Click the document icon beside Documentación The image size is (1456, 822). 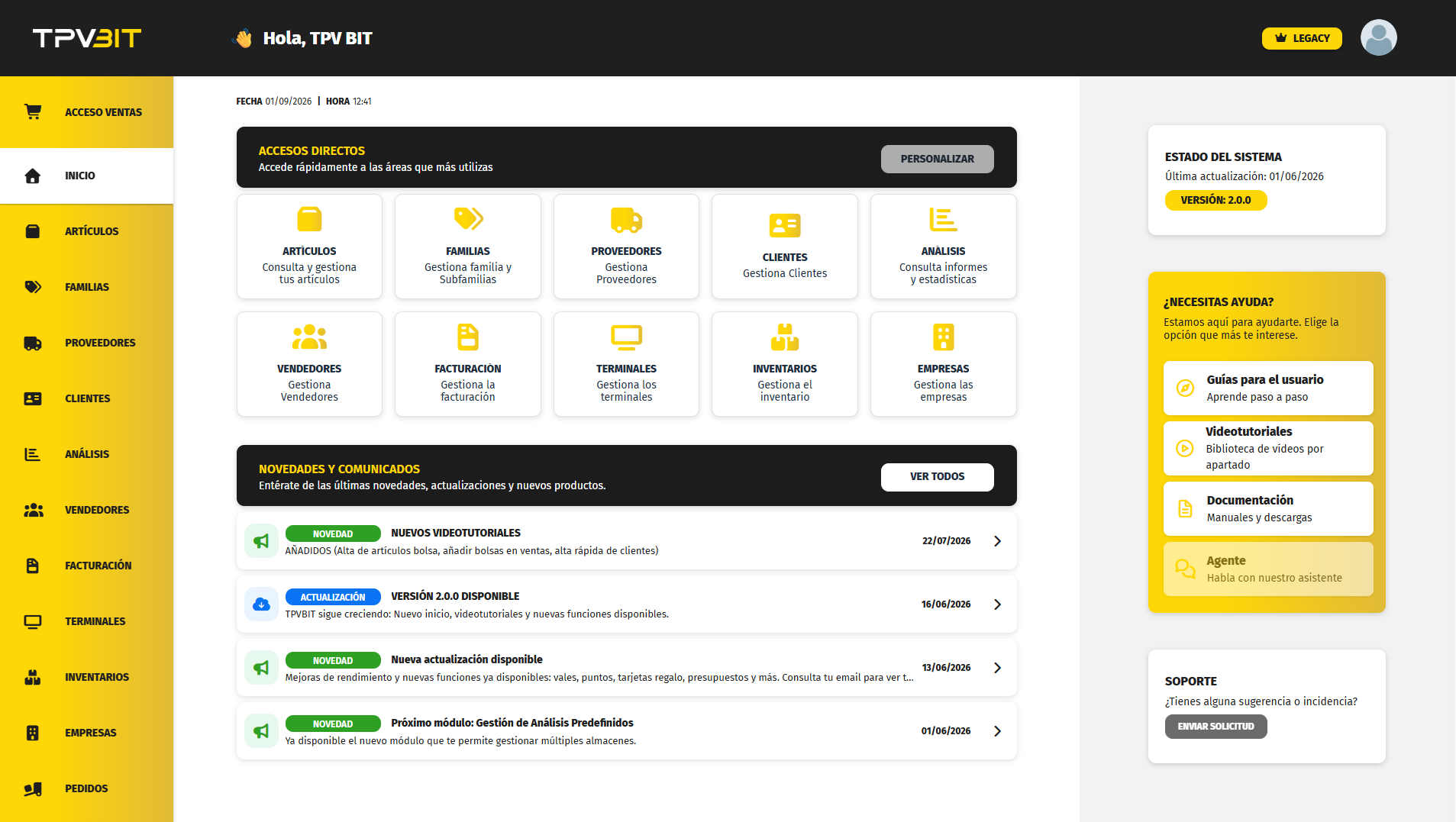pyautogui.click(x=1185, y=508)
